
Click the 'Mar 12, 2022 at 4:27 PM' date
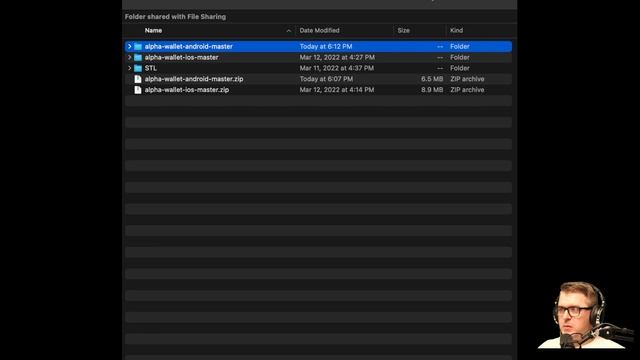pos(337,58)
